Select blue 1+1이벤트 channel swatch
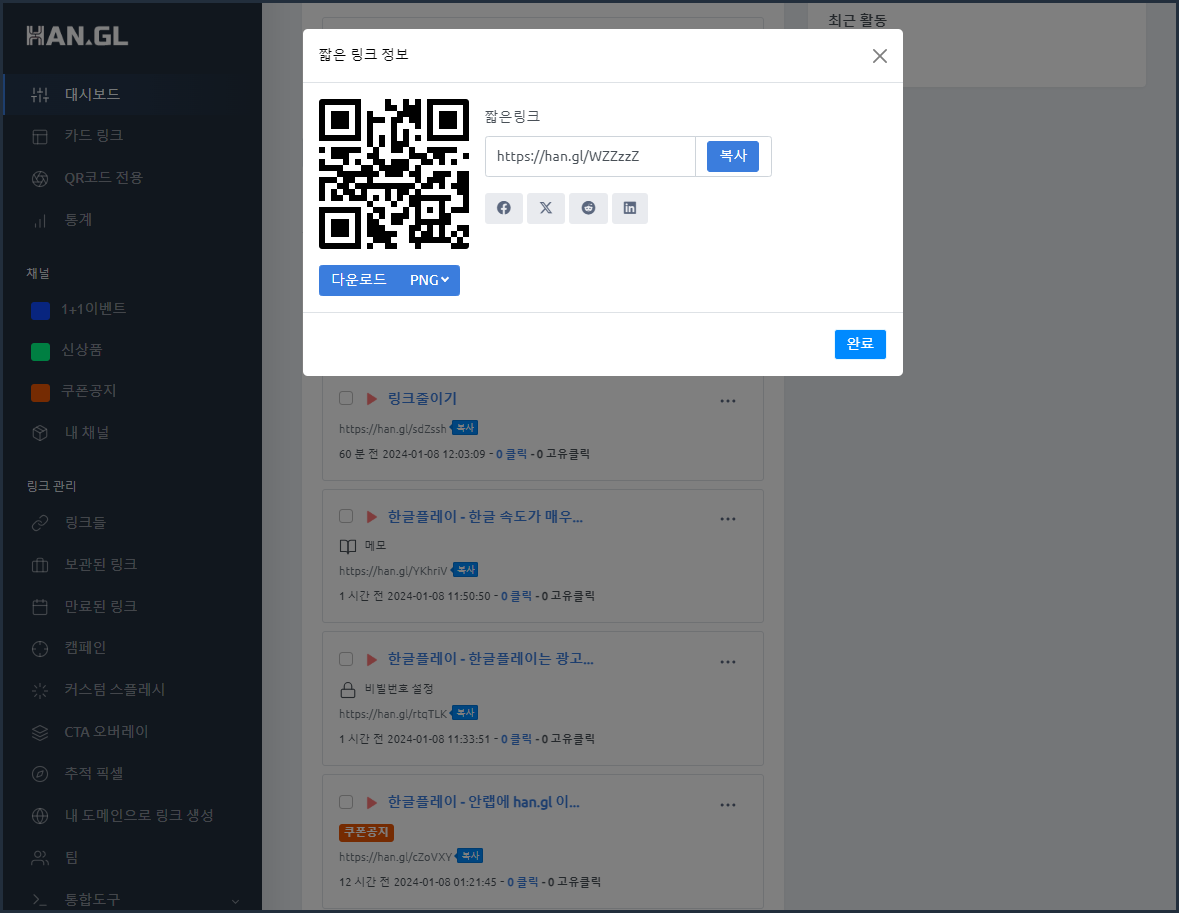Image resolution: width=1179 pixels, height=913 pixels. 41,311
